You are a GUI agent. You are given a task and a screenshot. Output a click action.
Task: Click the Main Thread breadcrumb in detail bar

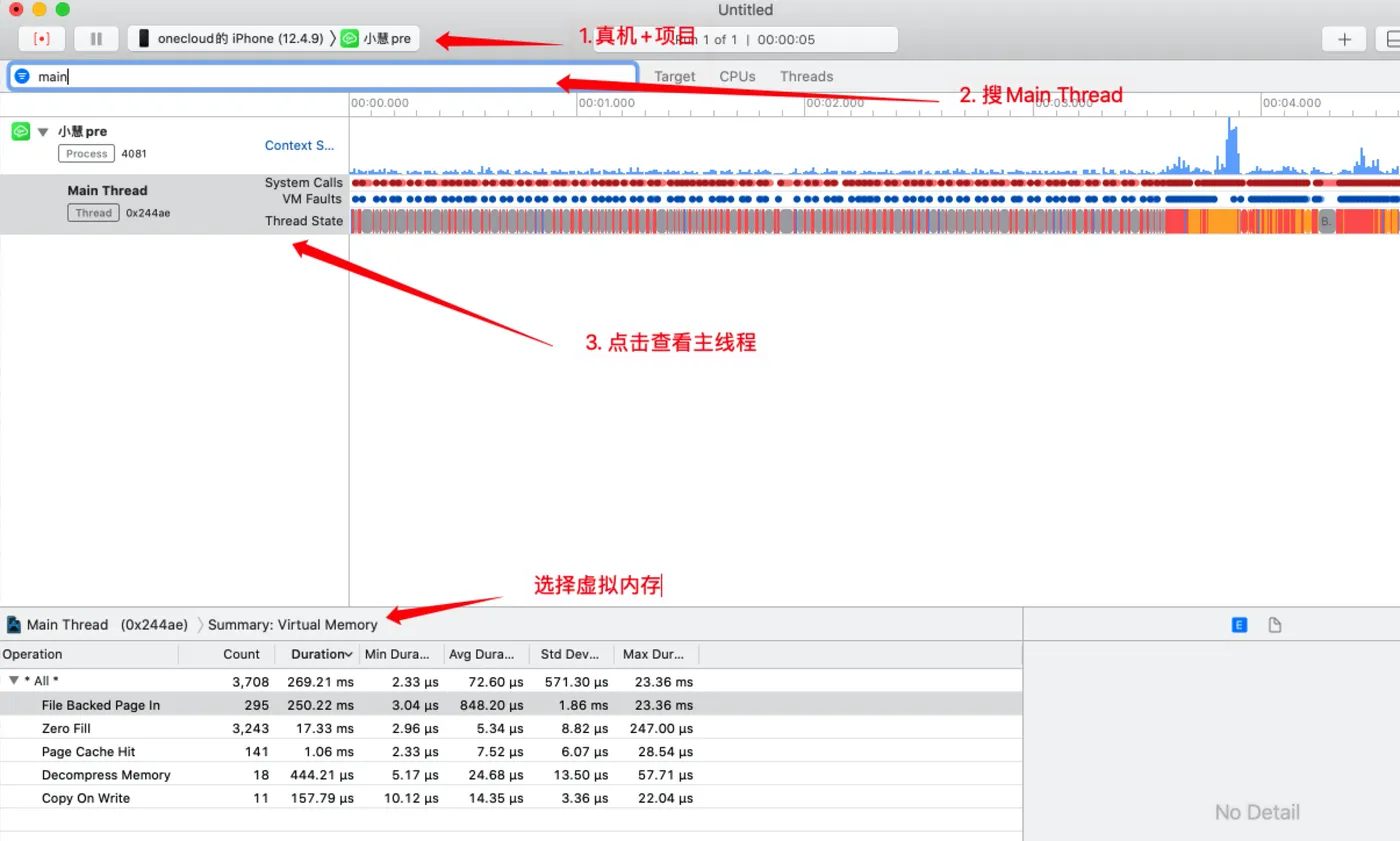tap(67, 625)
